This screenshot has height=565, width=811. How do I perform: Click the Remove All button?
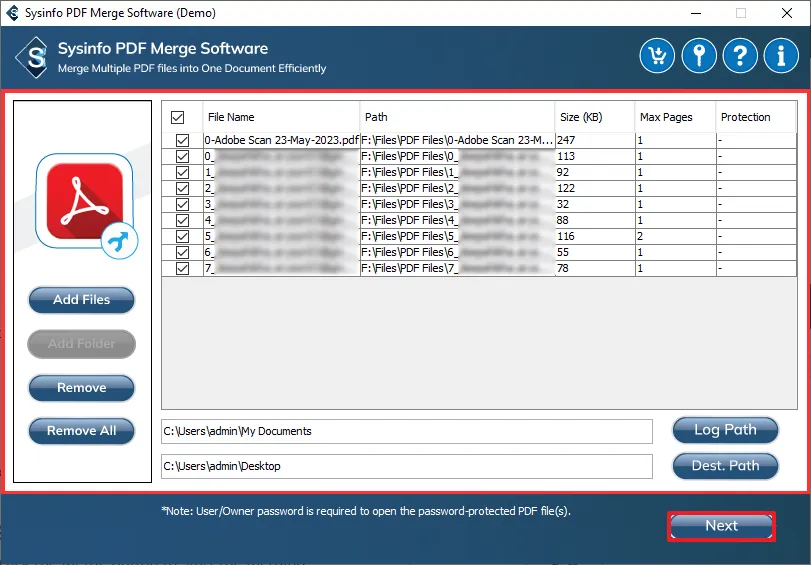82,431
